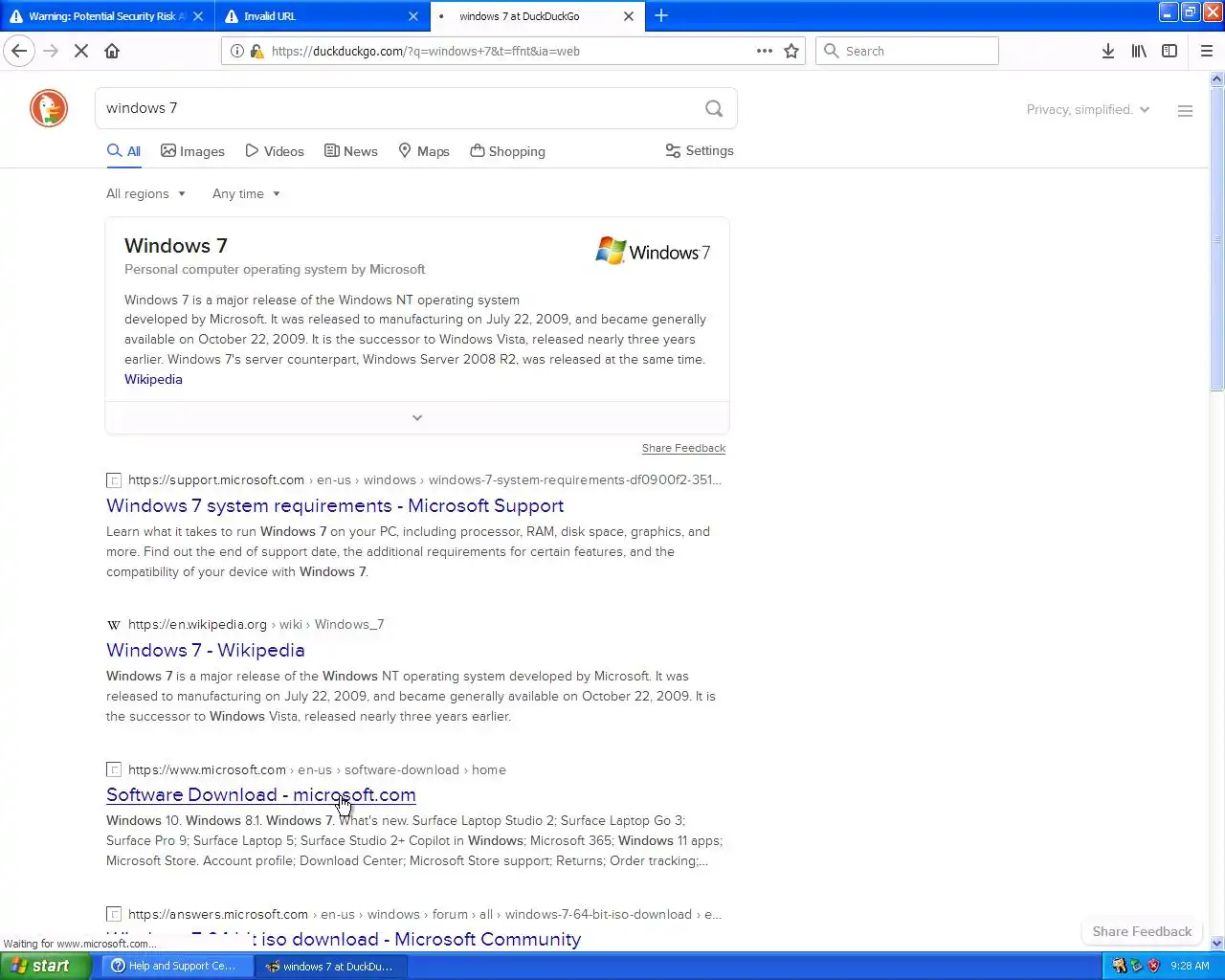Click the scrollbar down arrow
Viewport: 1225px width, 980px height.
(1216, 943)
